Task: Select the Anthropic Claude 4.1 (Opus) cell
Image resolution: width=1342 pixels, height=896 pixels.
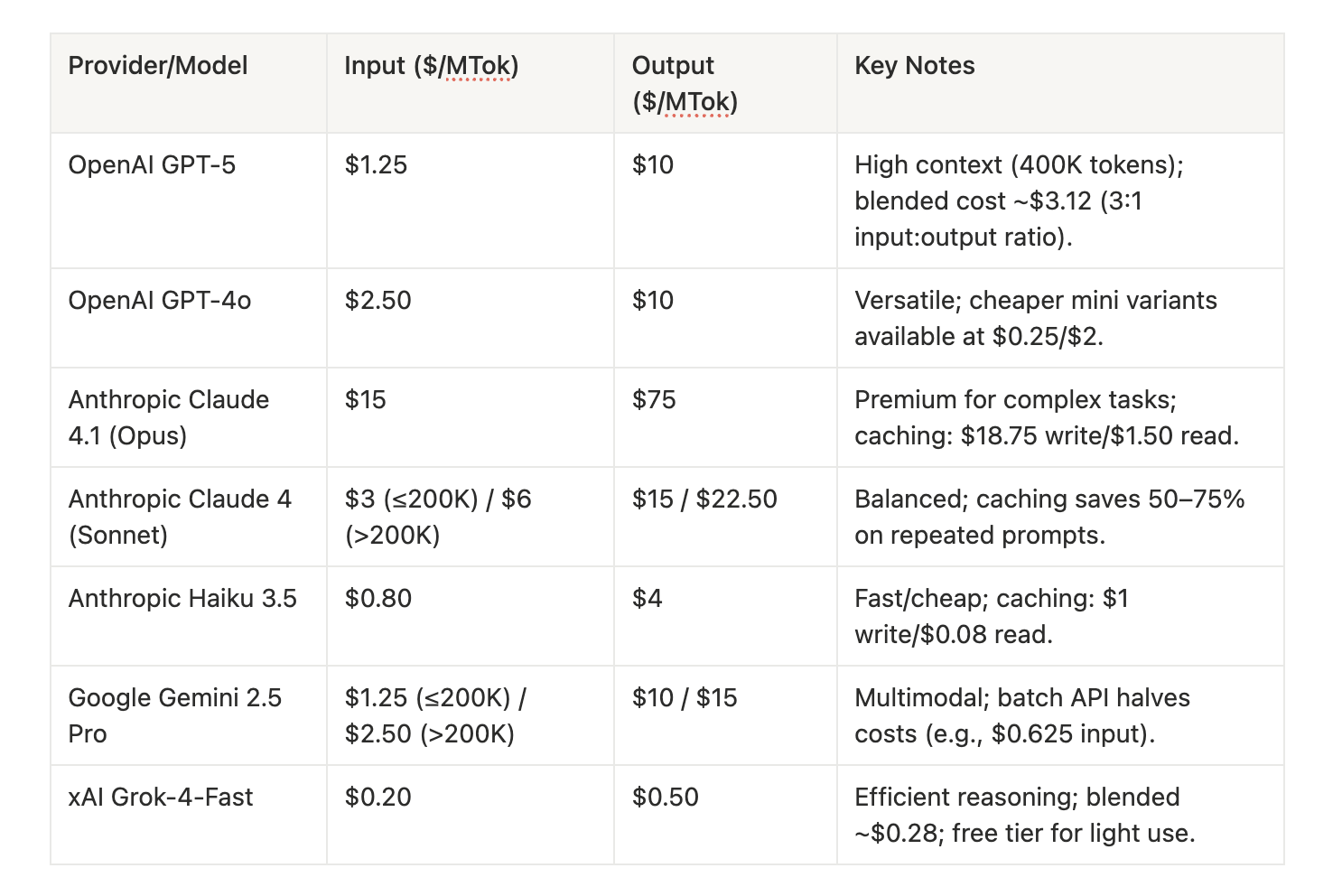Action: 169,417
